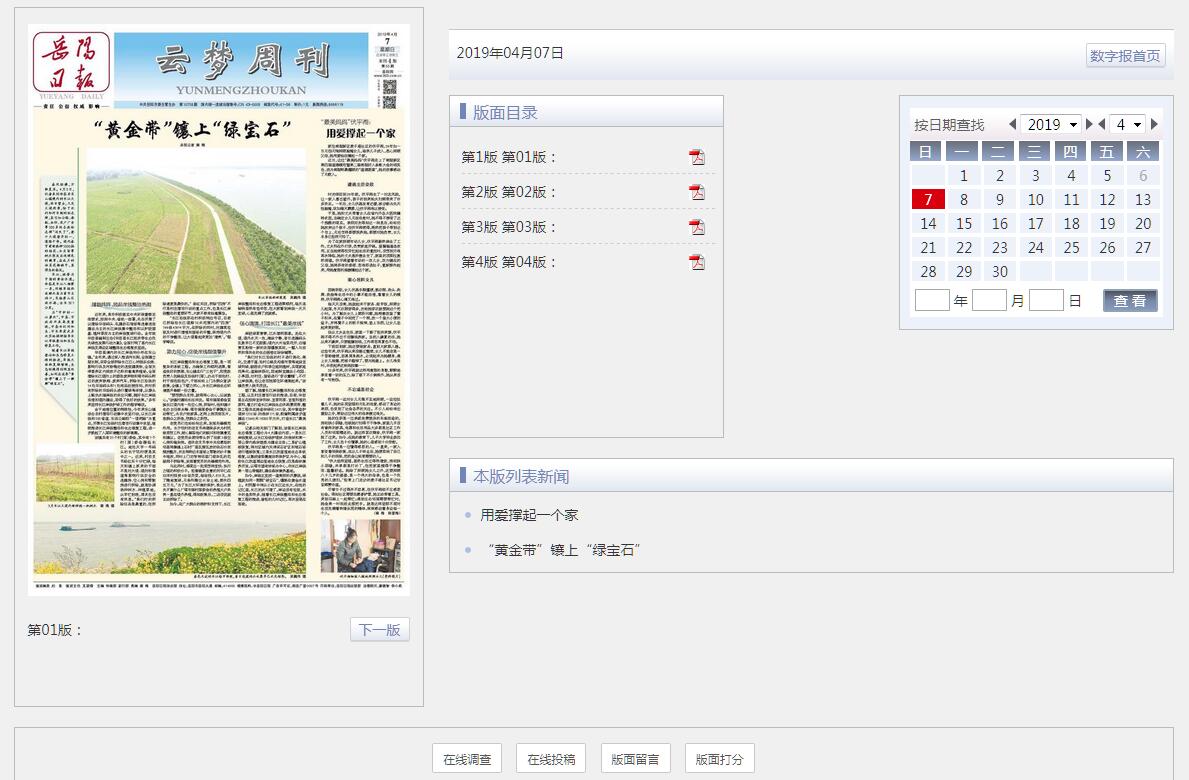Open the 第04版 PDF file icon
This screenshot has width=1189, height=780.
click(x=697, y=262)
